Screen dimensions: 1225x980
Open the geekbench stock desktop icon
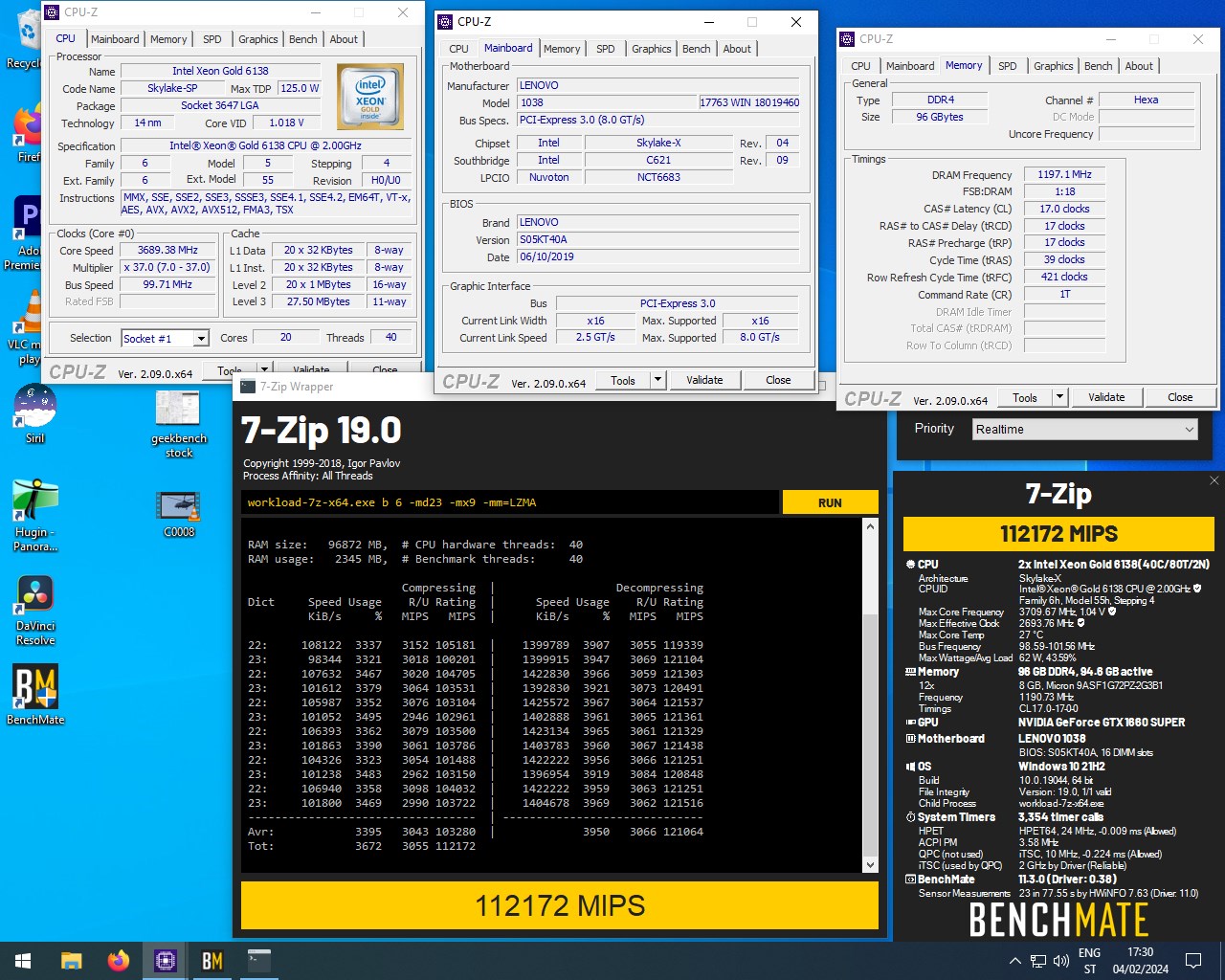[178, 423]
